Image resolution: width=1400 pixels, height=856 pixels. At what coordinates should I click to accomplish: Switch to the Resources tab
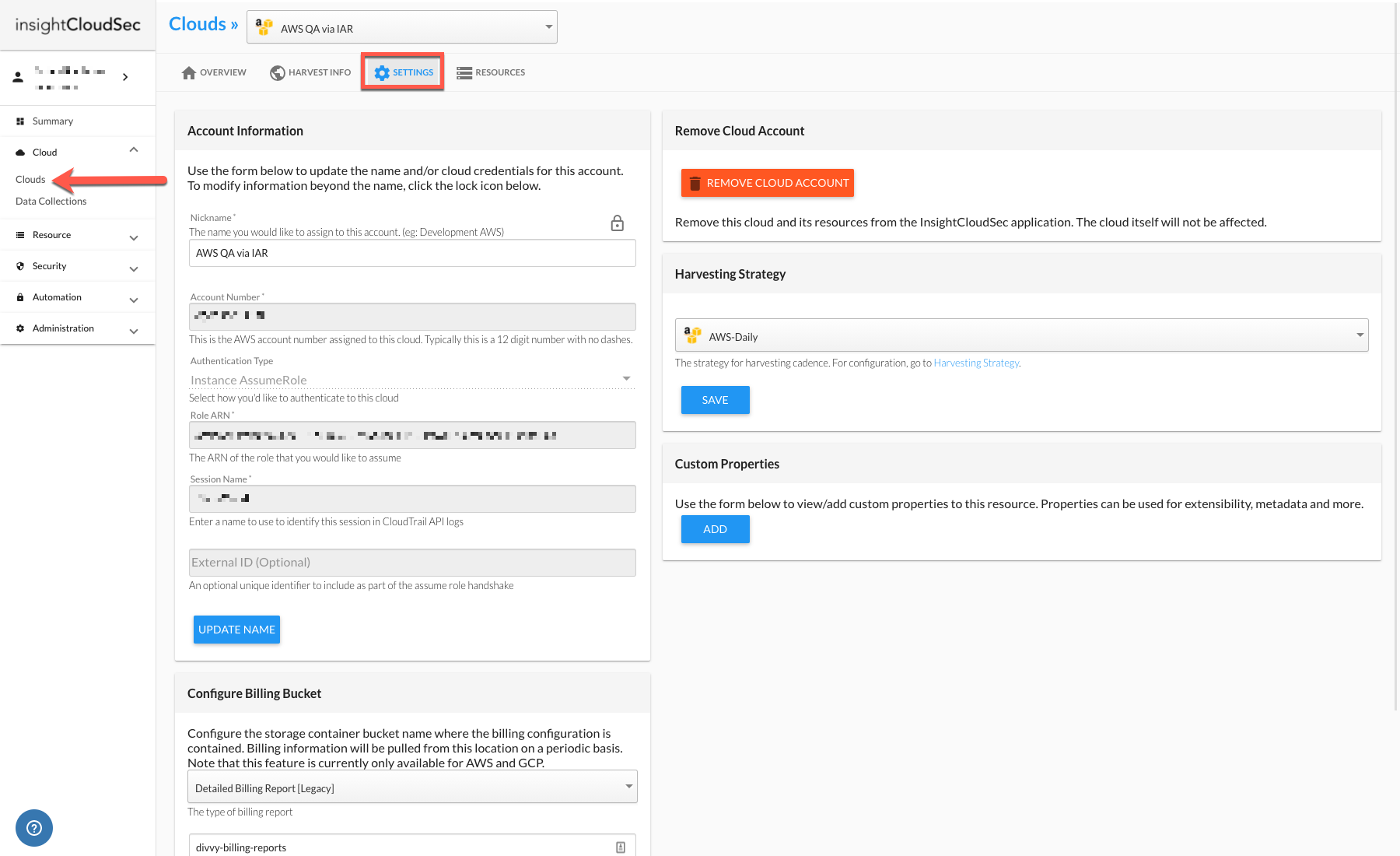[x=491, y=72]
